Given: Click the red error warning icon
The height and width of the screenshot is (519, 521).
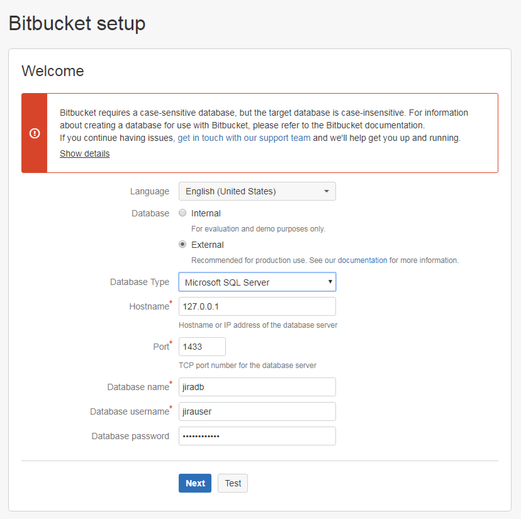Looking at the screenshot, I should click(x=35, y=133).
